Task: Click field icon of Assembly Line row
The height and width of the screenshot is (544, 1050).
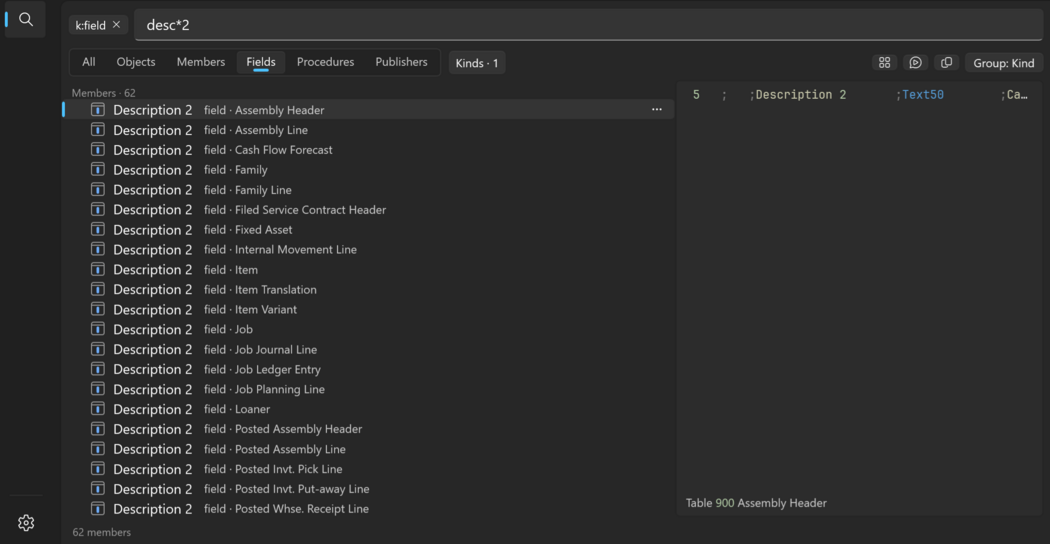Action: pyautogui.click(x=98, y=129)
